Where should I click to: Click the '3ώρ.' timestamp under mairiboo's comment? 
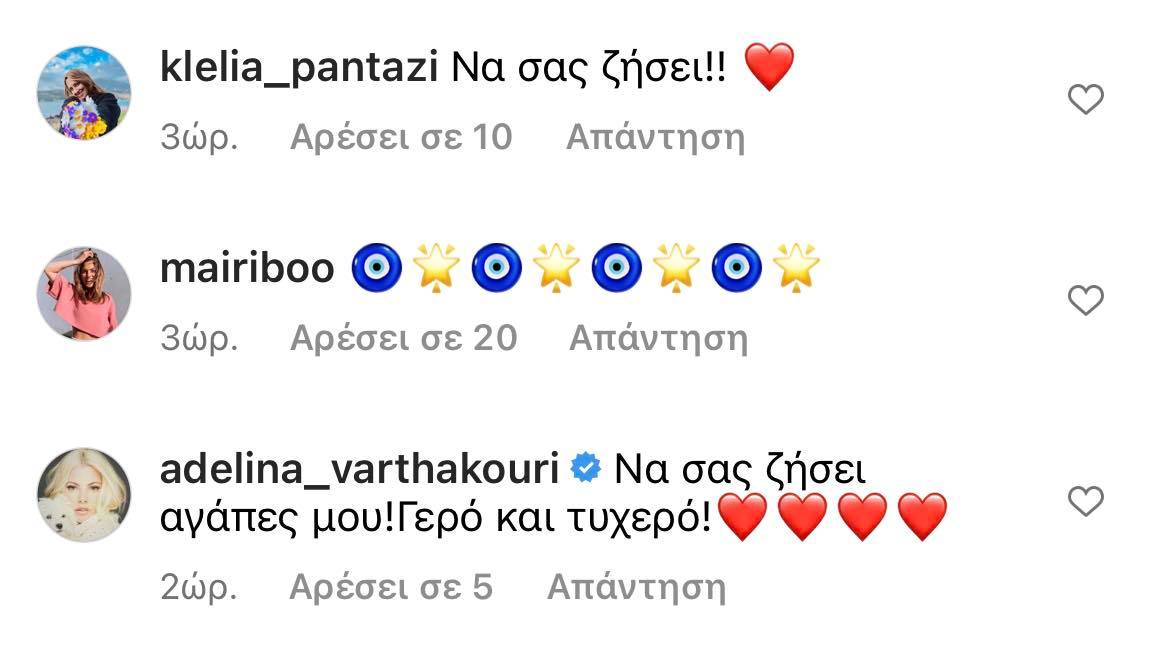199,338
